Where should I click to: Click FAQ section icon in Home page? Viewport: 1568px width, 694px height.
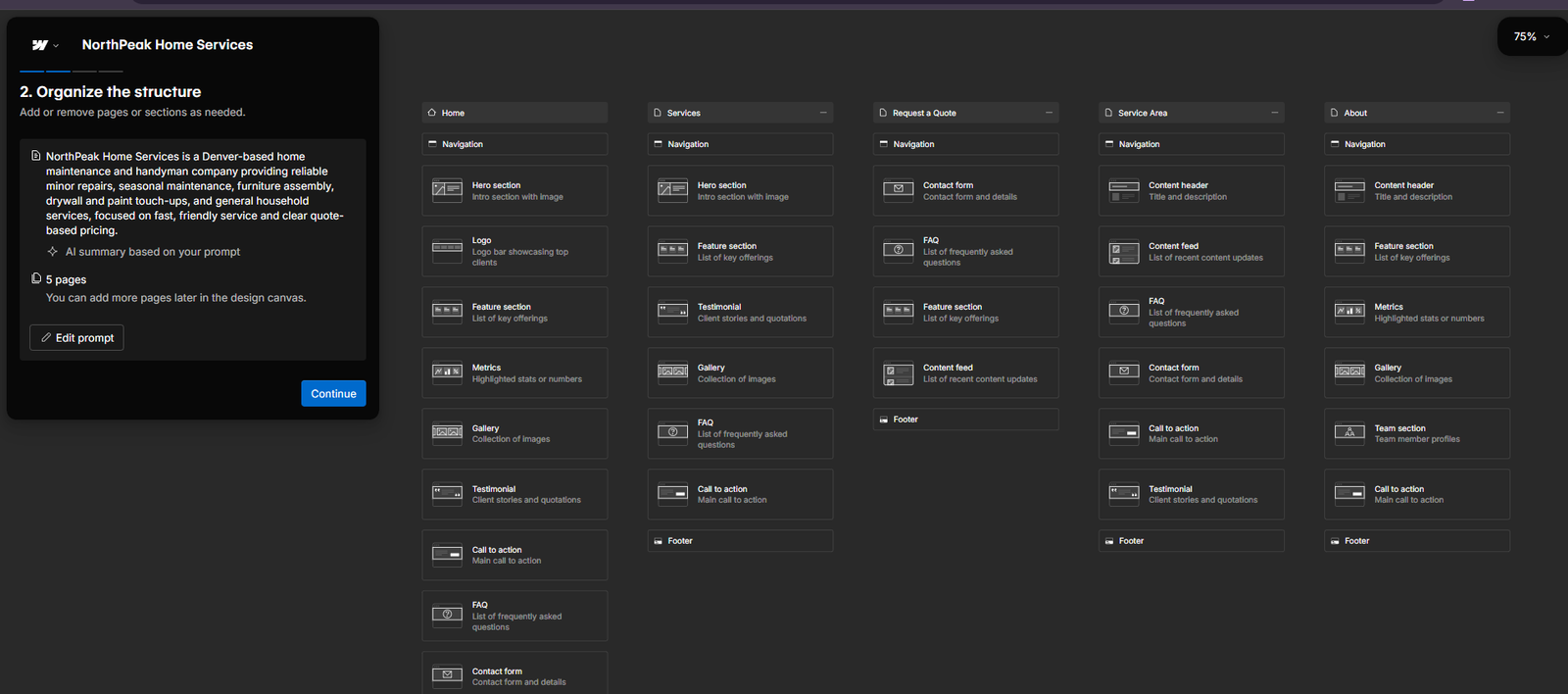tap(447, 616)
